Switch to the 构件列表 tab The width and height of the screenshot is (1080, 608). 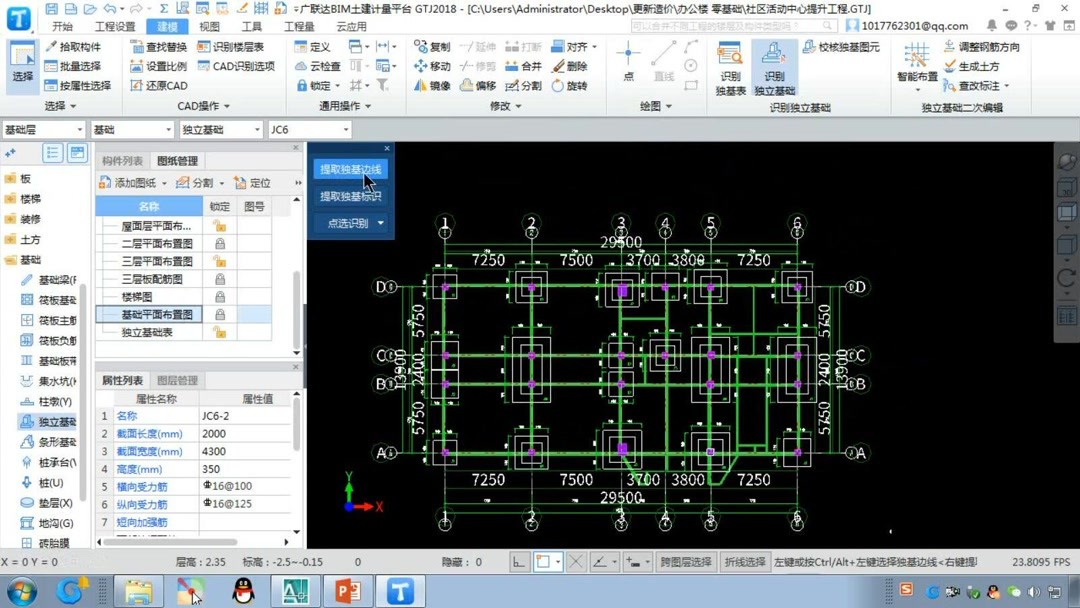pyautogui.click(x=121, y=160)
